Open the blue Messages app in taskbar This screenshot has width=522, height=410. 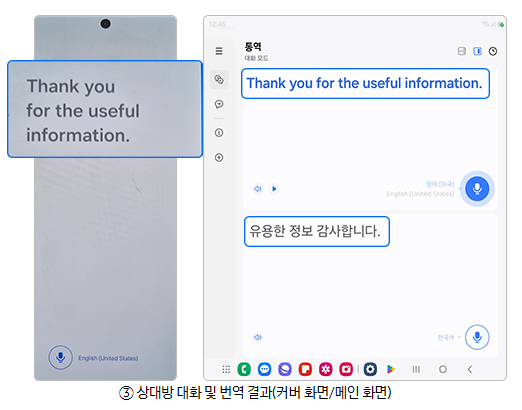click(264, 369)
